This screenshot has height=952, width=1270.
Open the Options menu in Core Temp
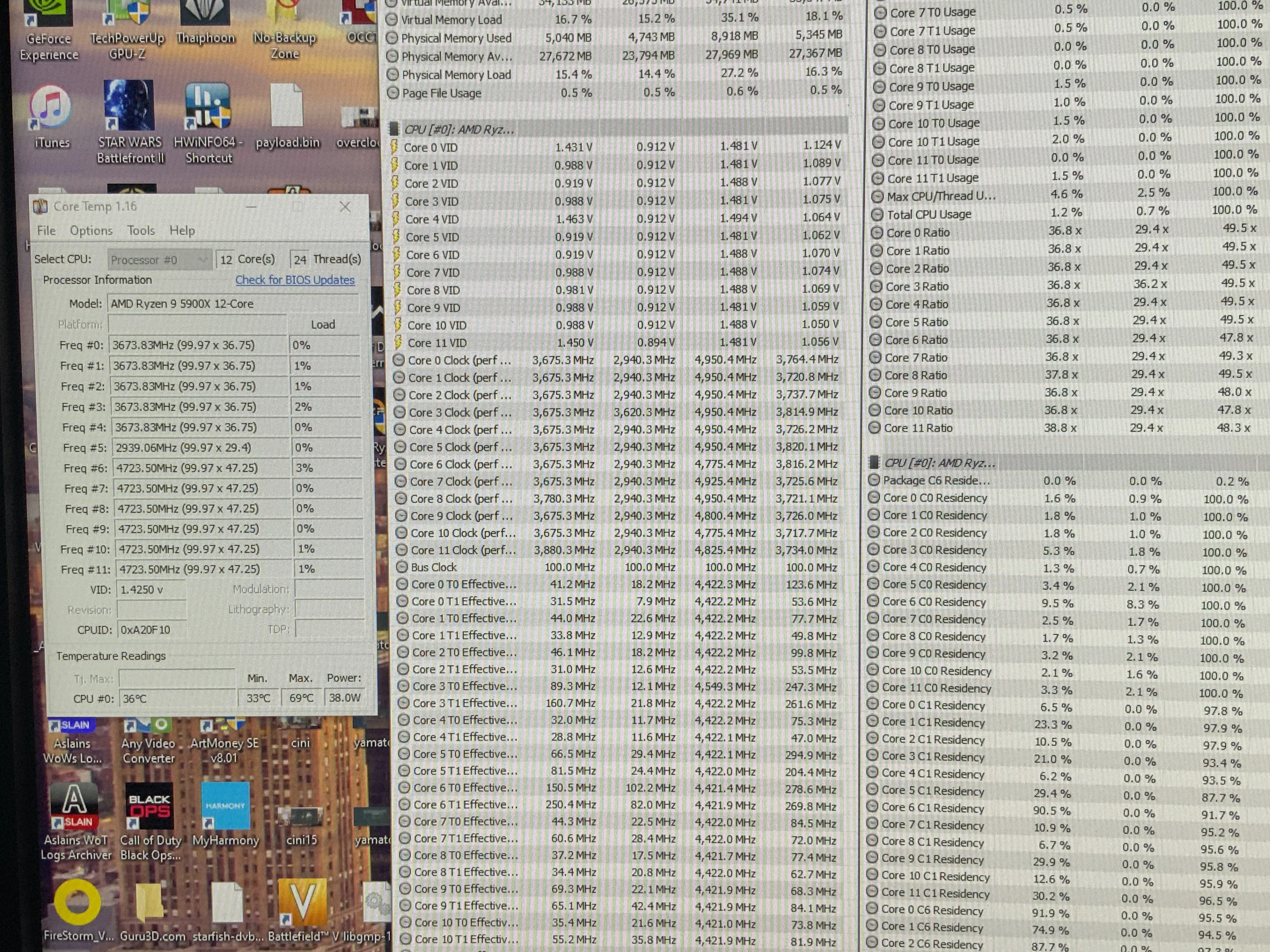91,231
